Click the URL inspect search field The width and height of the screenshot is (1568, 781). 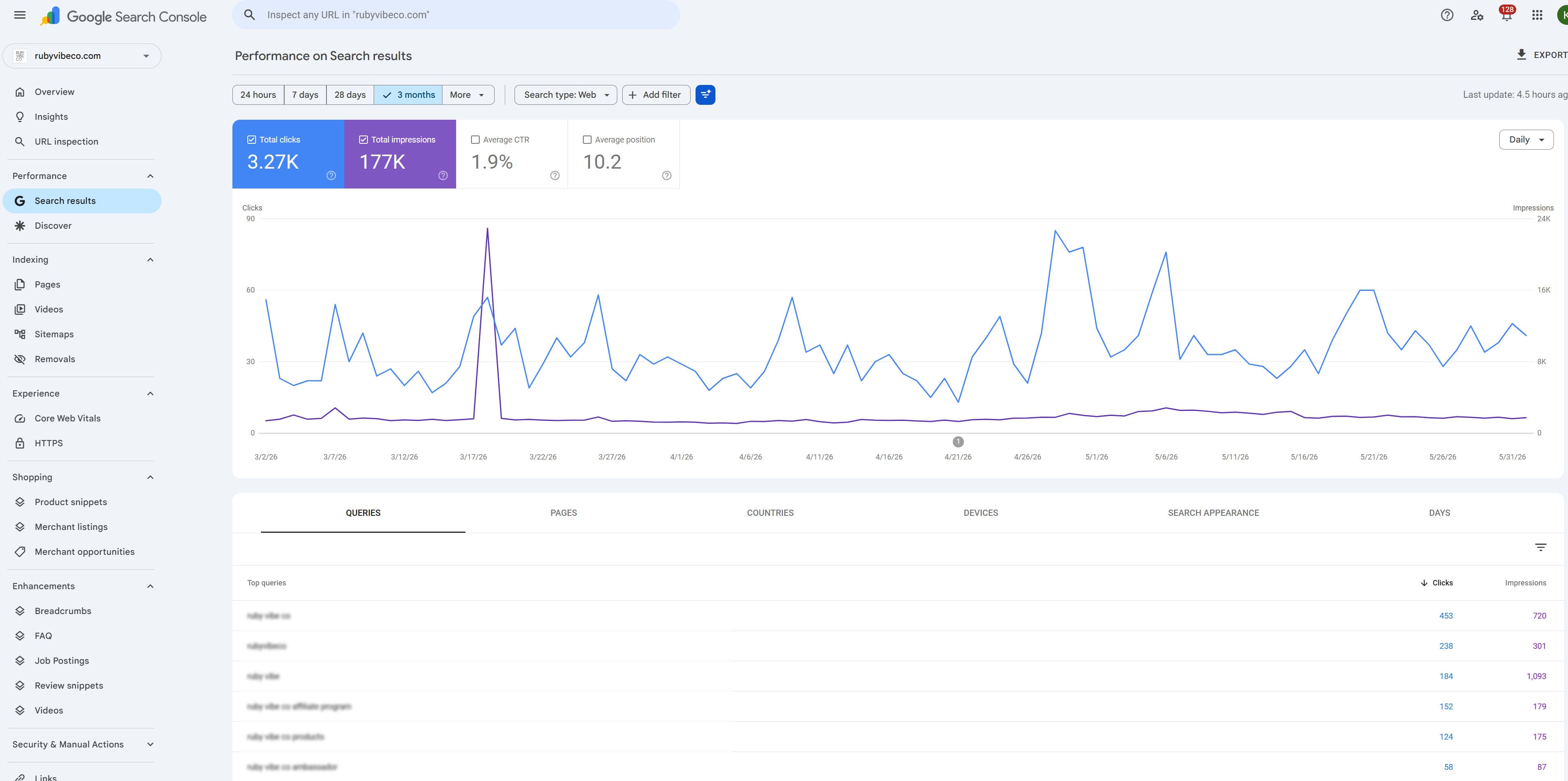point(456,15)
